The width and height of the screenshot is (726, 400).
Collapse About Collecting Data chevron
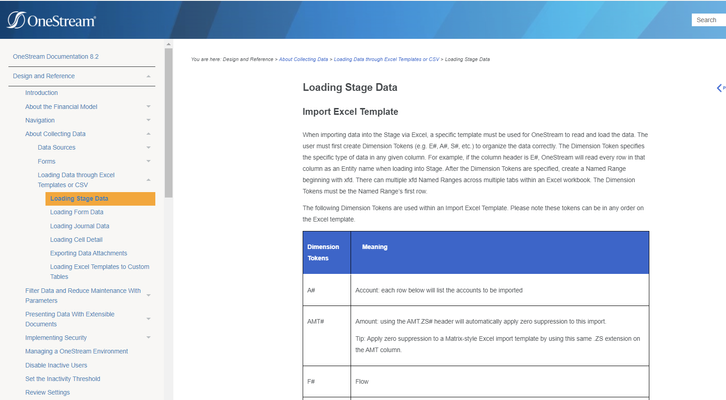148,134
